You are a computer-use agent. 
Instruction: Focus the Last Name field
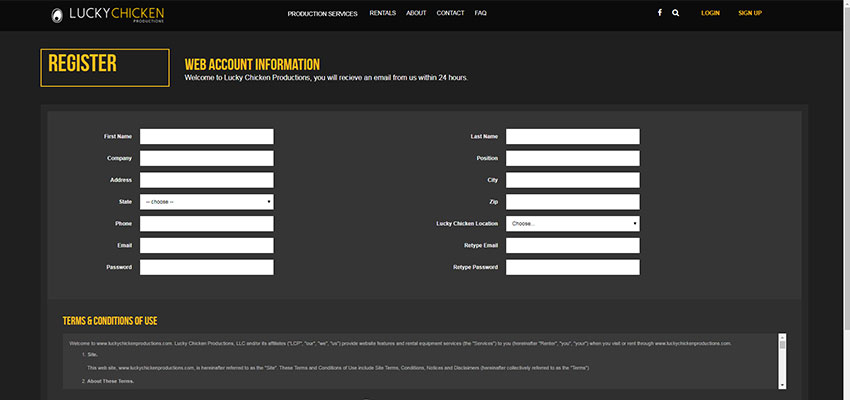click(x=572, y=137)
